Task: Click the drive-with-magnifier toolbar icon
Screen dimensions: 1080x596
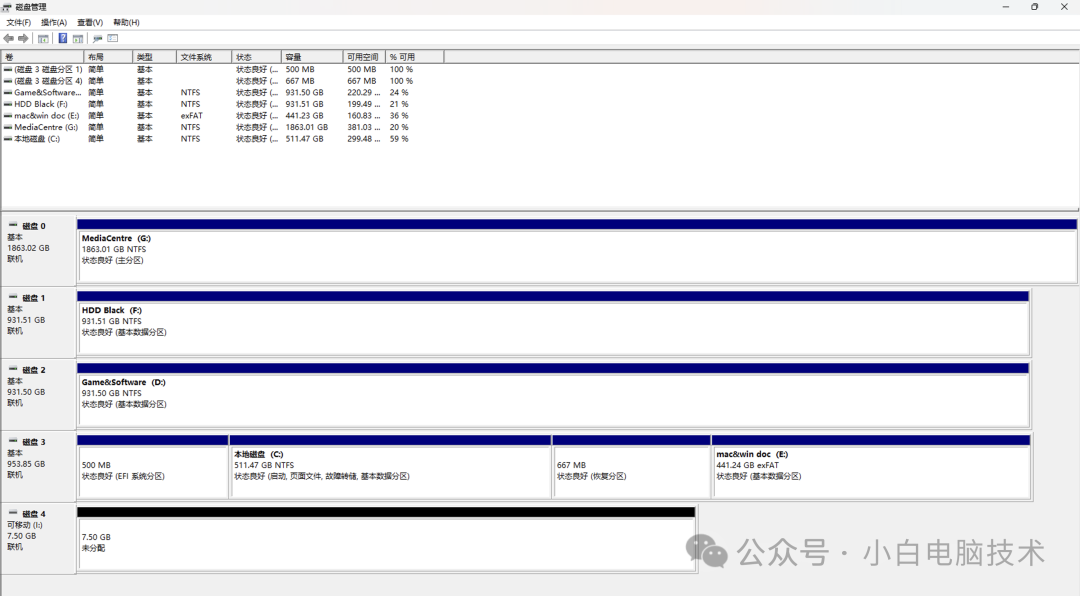Action: coord(97,39)
